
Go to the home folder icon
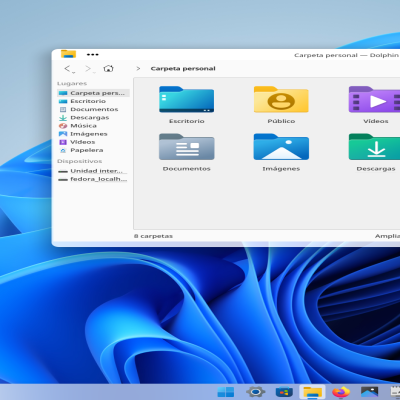(x=108, y=68)
